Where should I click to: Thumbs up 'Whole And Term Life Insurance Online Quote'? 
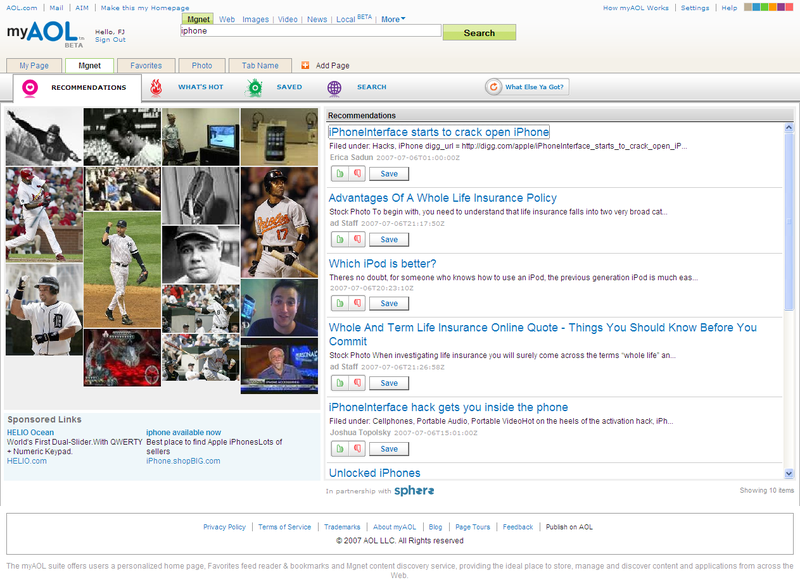click(340, 383)
